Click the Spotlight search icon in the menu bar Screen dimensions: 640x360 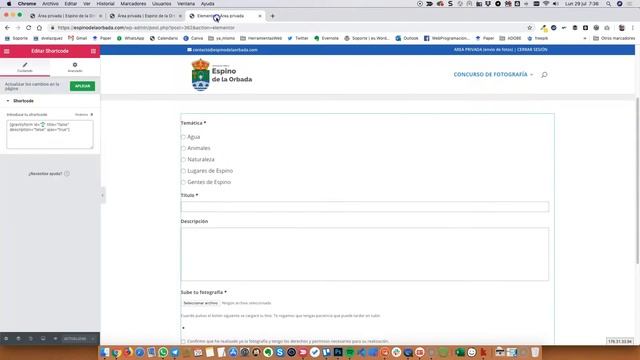pos(608,4)
